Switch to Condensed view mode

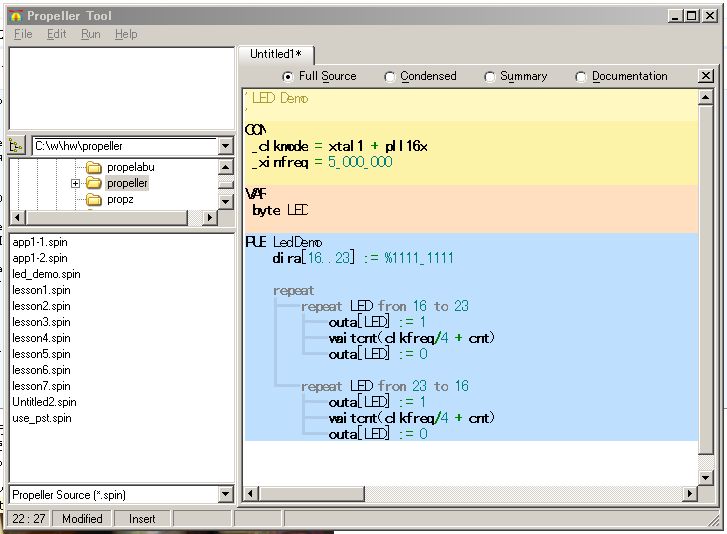click(x=390, y=77)
